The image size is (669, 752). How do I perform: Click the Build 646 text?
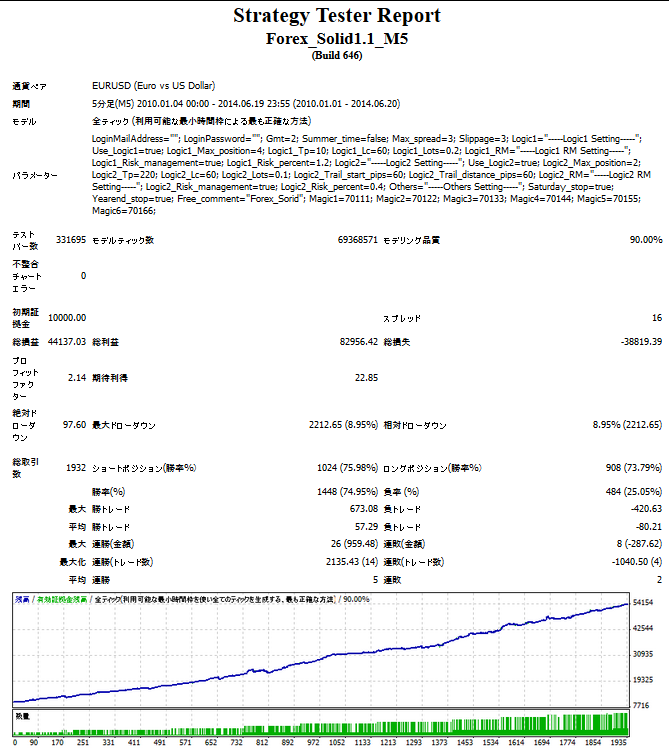click(x=336, y=54)
